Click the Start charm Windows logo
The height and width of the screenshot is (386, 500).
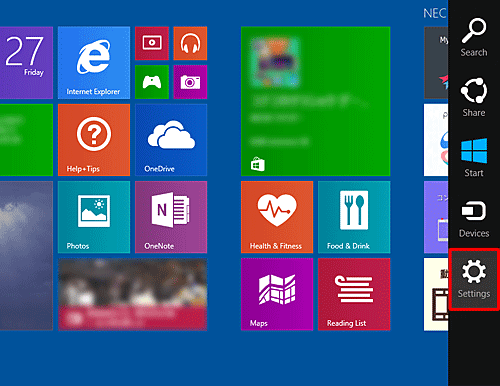[474, 151]
